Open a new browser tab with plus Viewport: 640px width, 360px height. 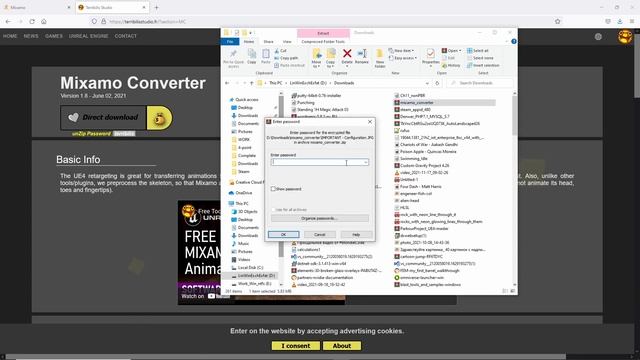click(x=156, y=7)
